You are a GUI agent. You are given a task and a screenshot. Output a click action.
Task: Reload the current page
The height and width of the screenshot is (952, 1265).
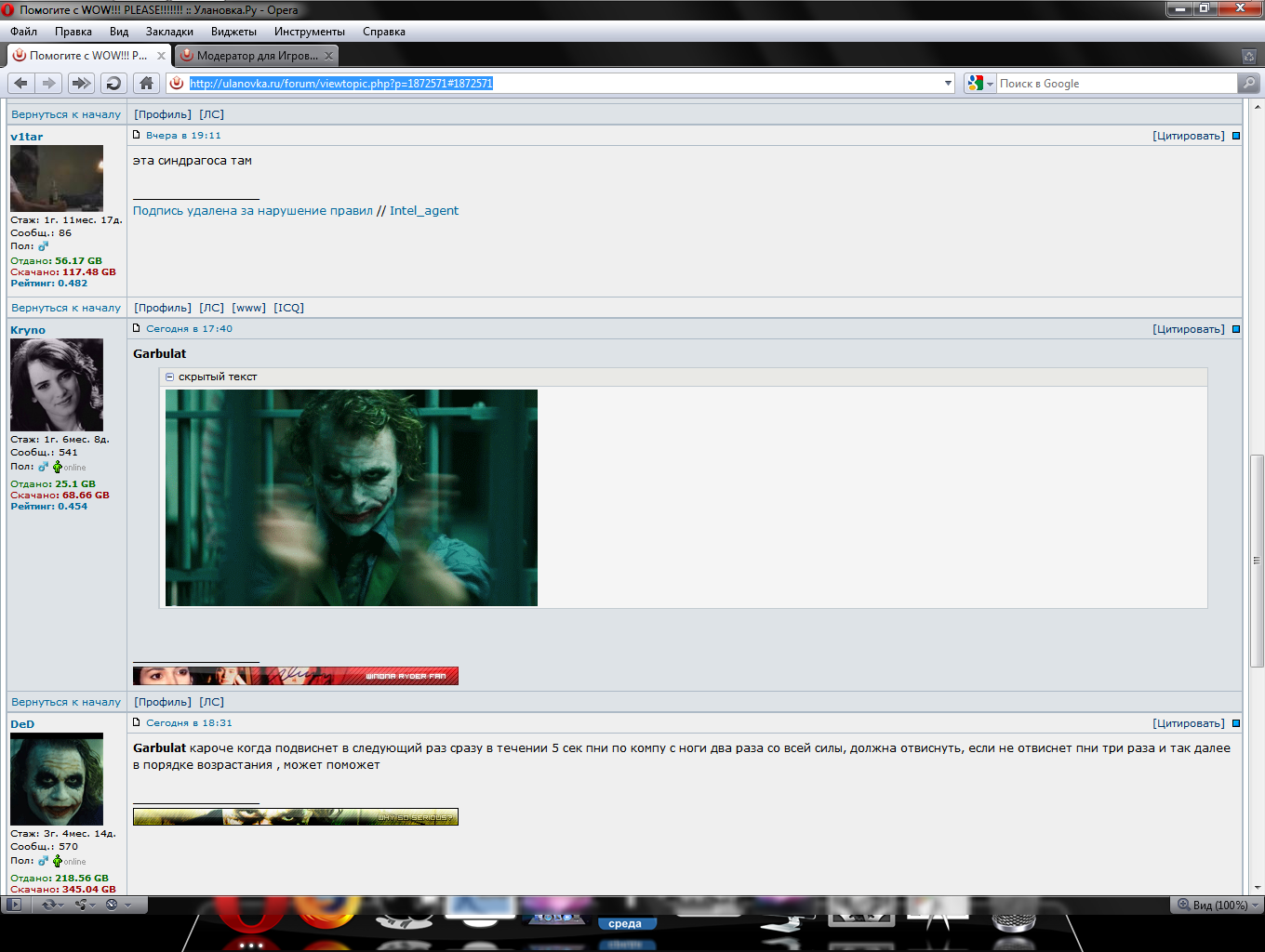(x=113, y=84)
